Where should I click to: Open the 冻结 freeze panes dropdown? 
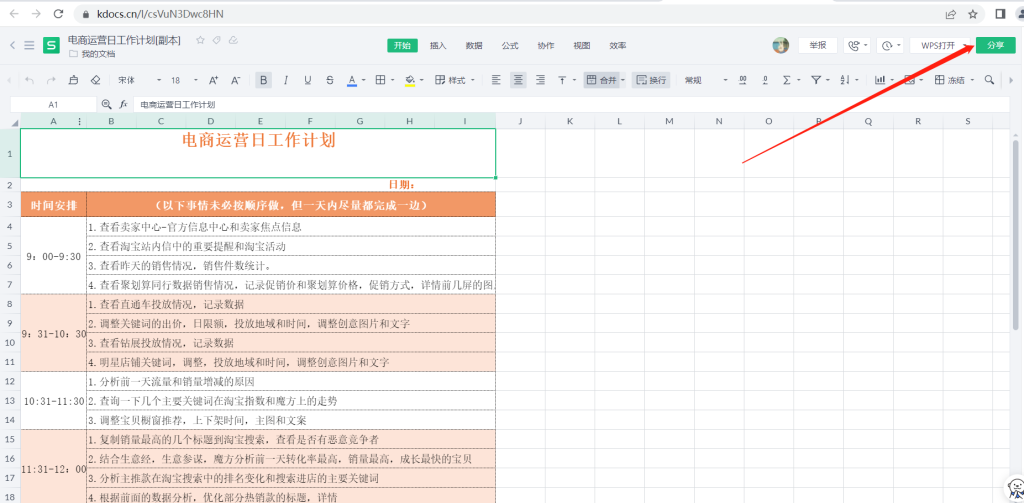click(x=954, y=80)
